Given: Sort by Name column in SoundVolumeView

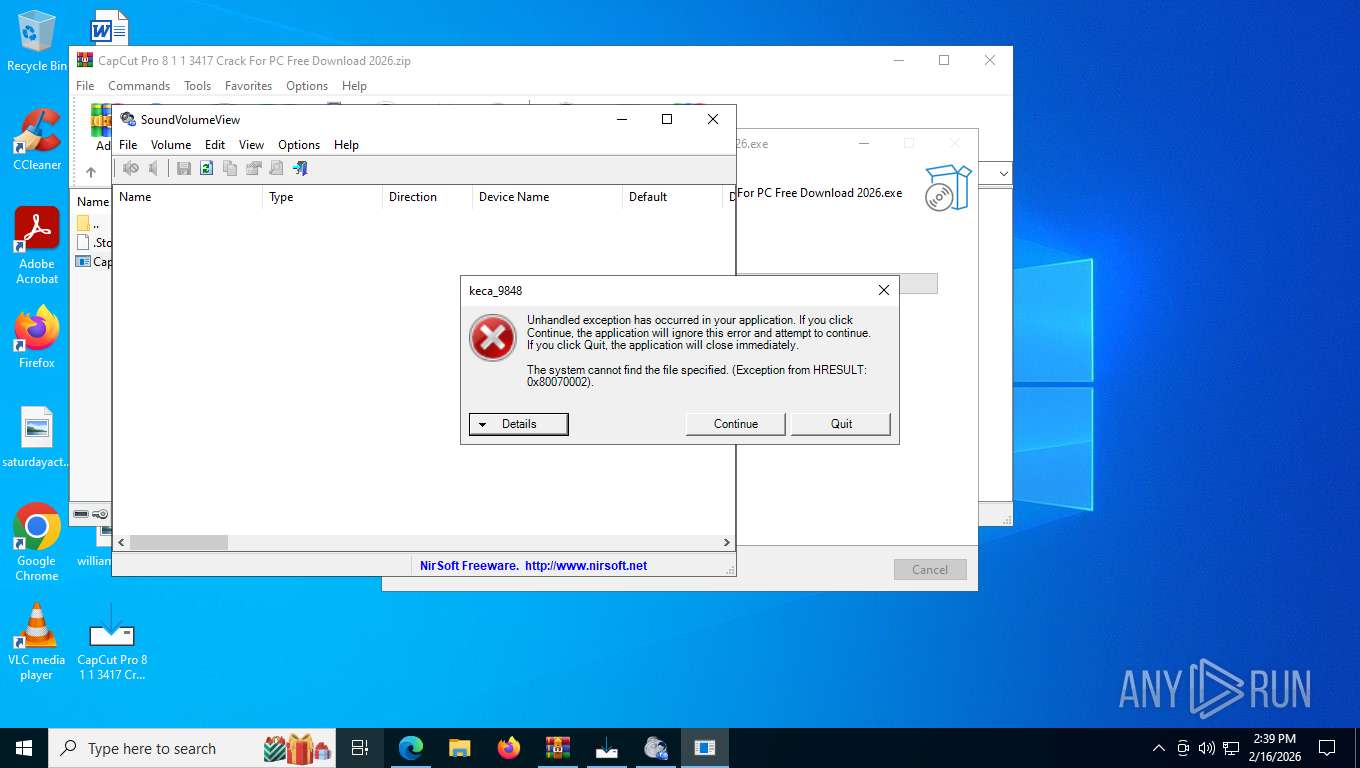Looking at the screenshot, I should (187, 197).
